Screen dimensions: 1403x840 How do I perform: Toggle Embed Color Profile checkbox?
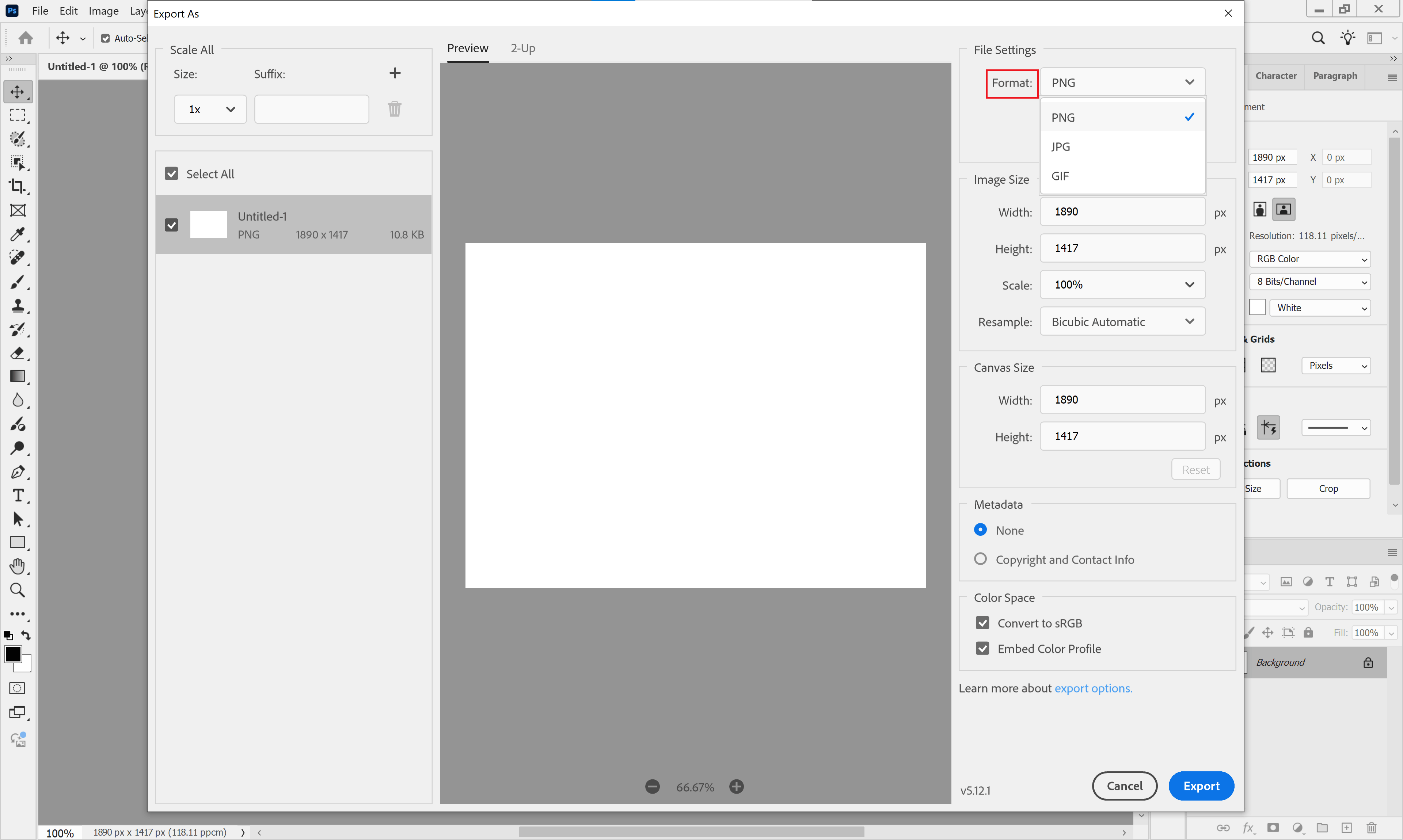tap(982, 649)
